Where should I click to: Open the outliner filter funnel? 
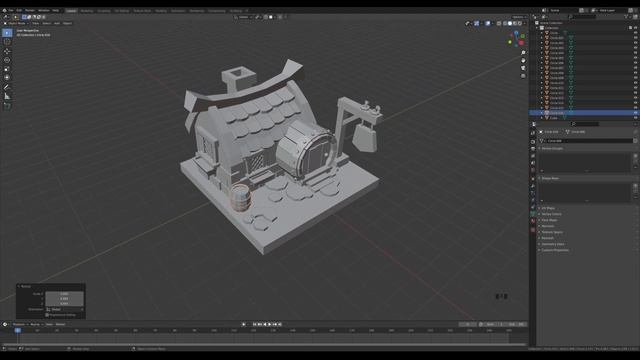tap(626, 17)
